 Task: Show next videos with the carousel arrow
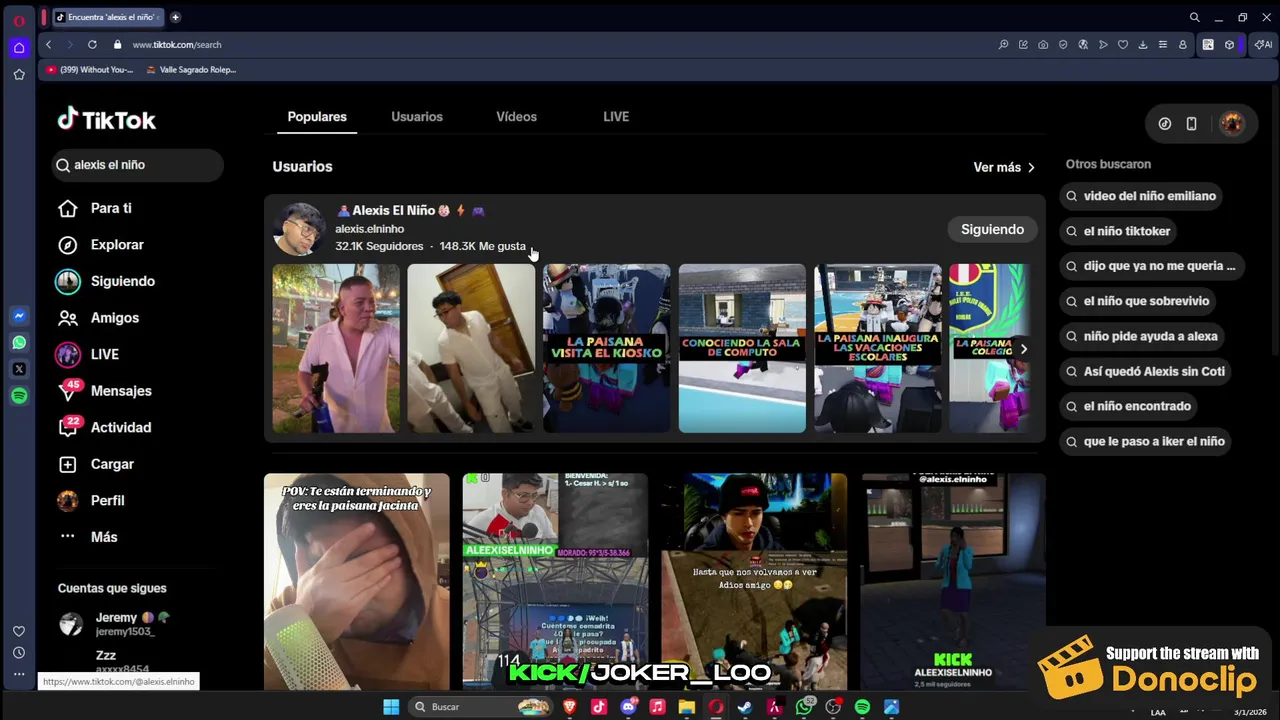point(1023,349)
